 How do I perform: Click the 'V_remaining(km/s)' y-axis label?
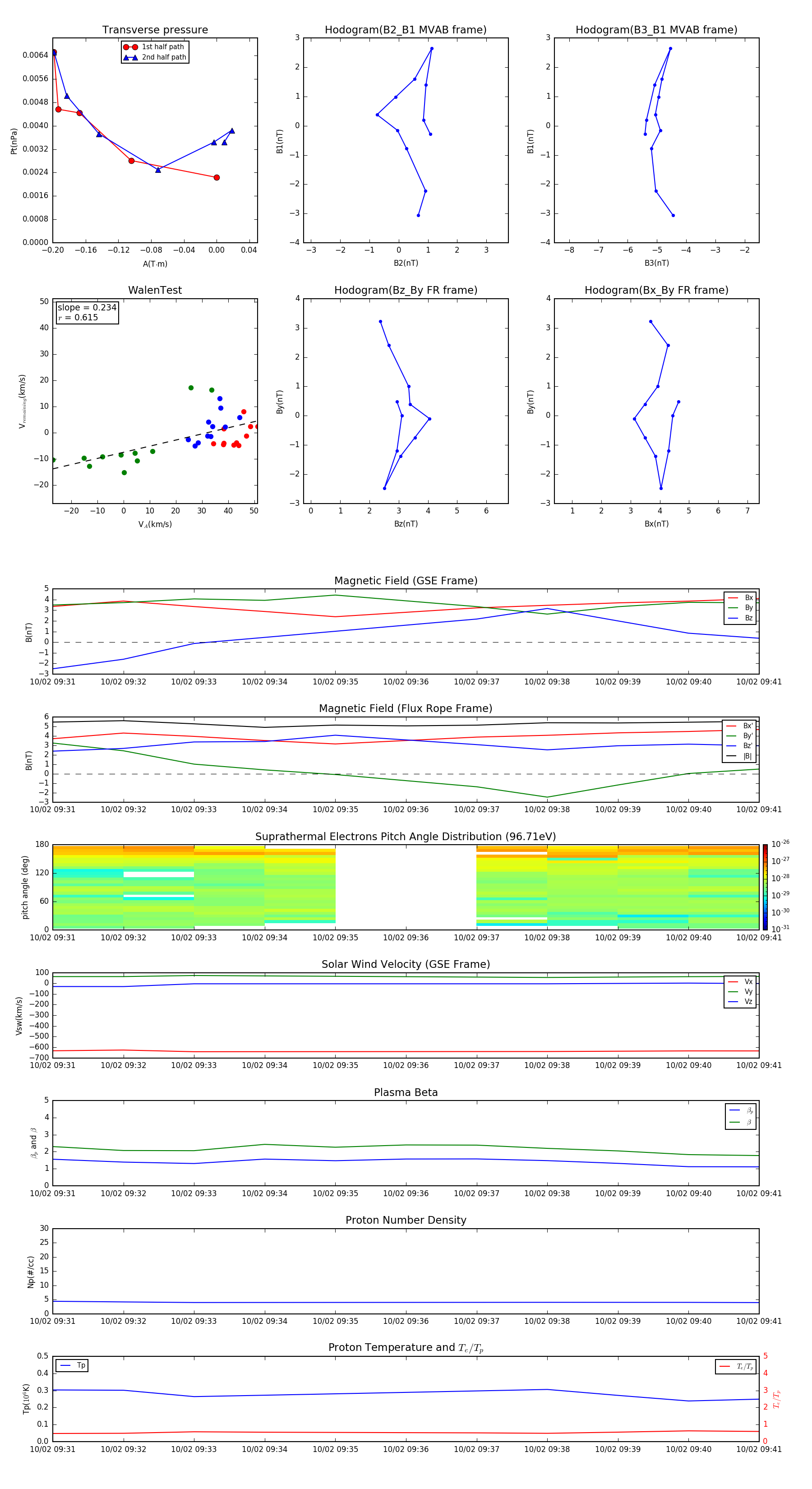(23, 401)
